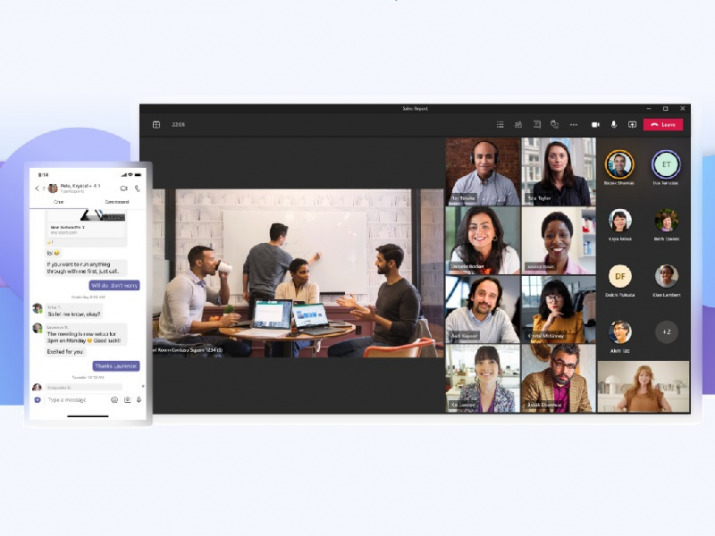Click the red Leave button
Viewport: 715px width, 536px height.
(663, 125)
